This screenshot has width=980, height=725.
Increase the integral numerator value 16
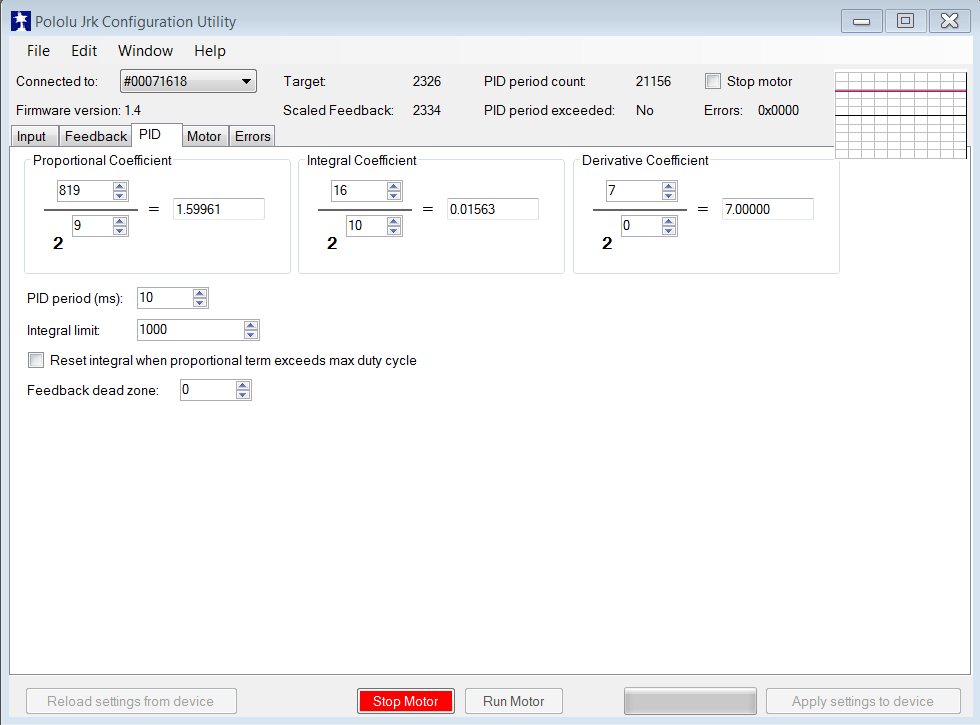pyautogui.click(x=394, y=186)
